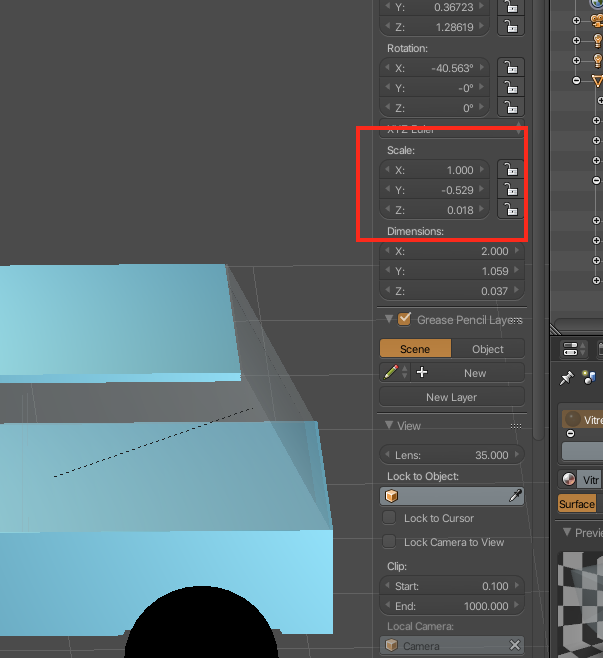Click the Grease Pencil panel drag grip icon
Viewport: 603px width, 658px height.
(x=516, y=320)
